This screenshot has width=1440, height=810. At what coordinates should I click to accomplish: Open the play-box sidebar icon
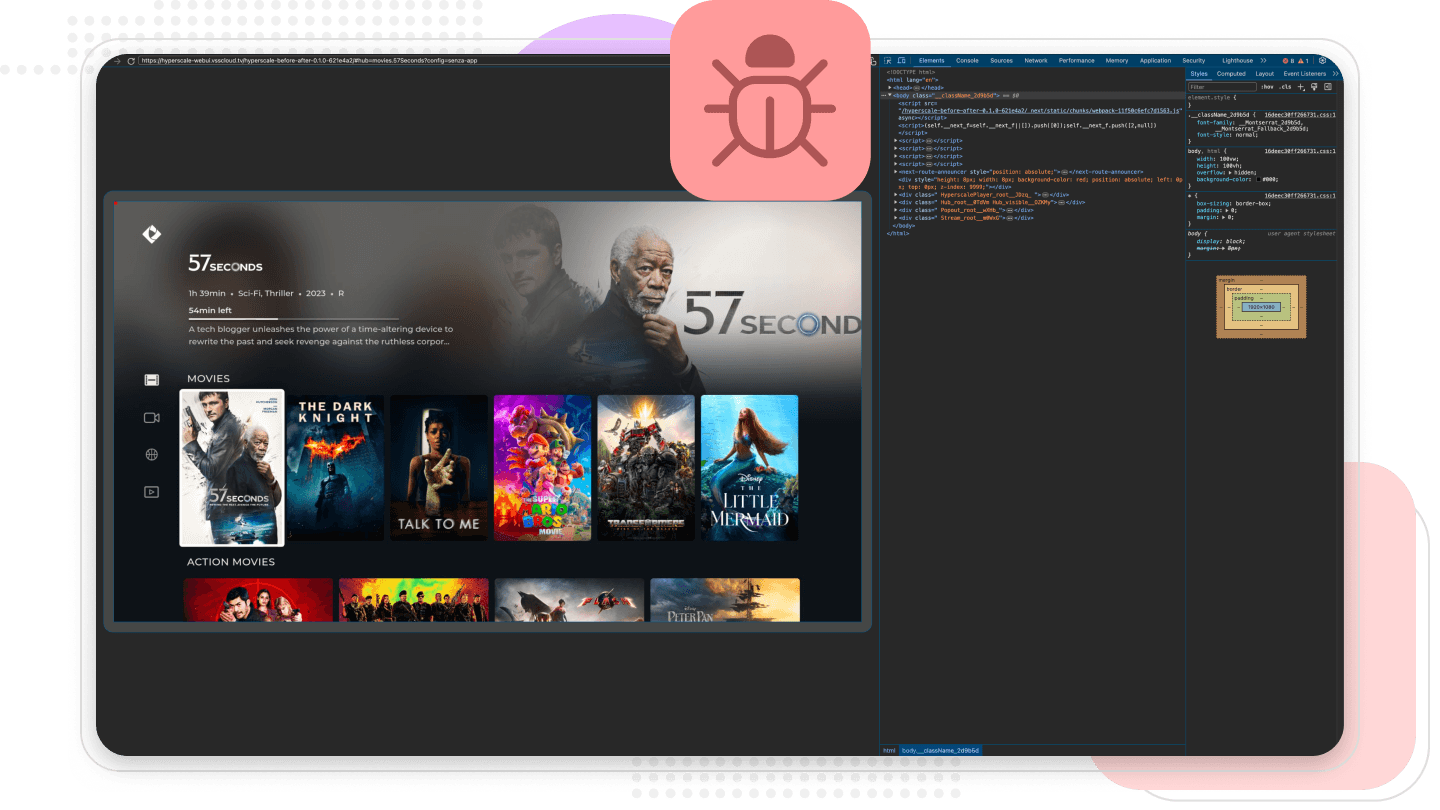[152, 492]
